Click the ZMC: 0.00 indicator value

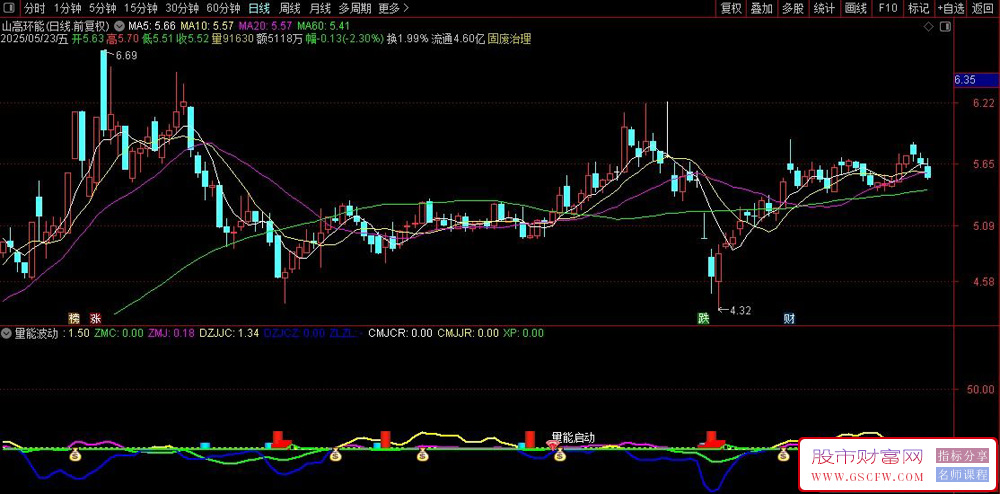point(119,333)
